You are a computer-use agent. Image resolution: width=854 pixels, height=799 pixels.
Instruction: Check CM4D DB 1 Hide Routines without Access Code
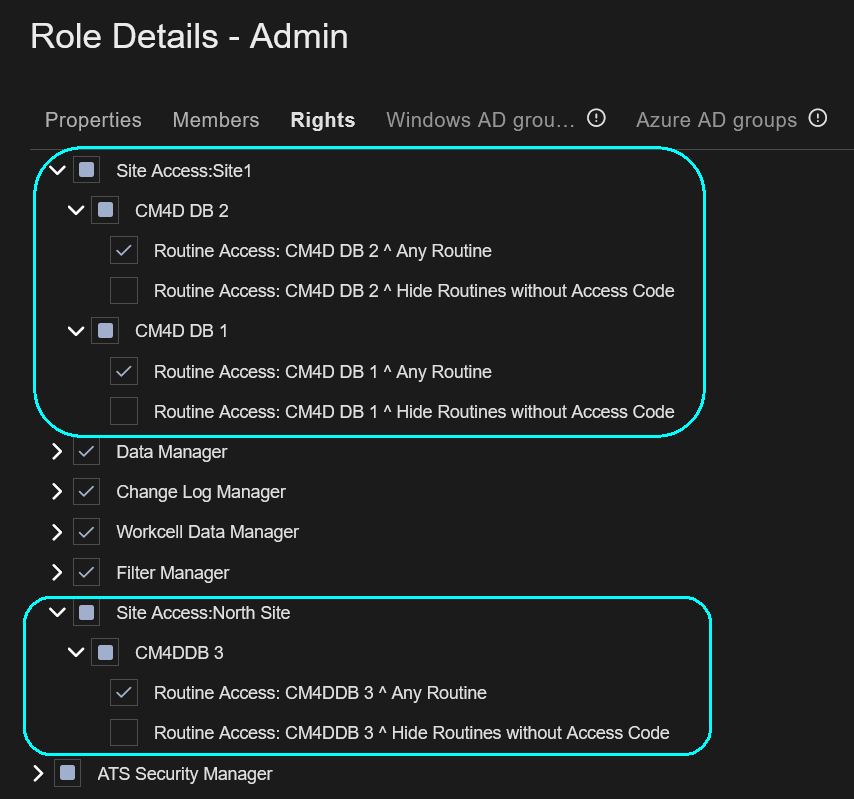click(x=124, y=411)
